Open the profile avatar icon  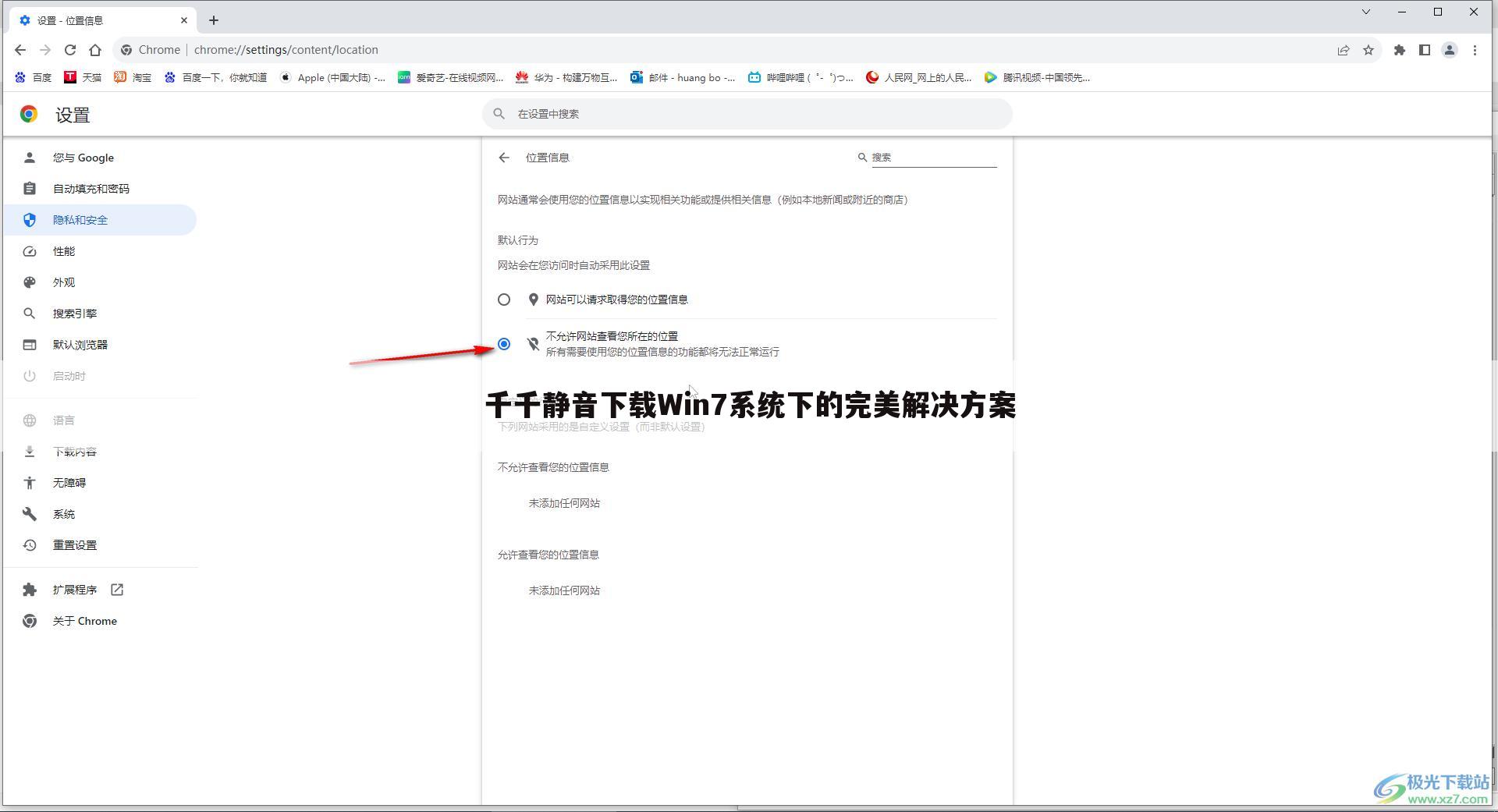click(x=1450, y=50)
